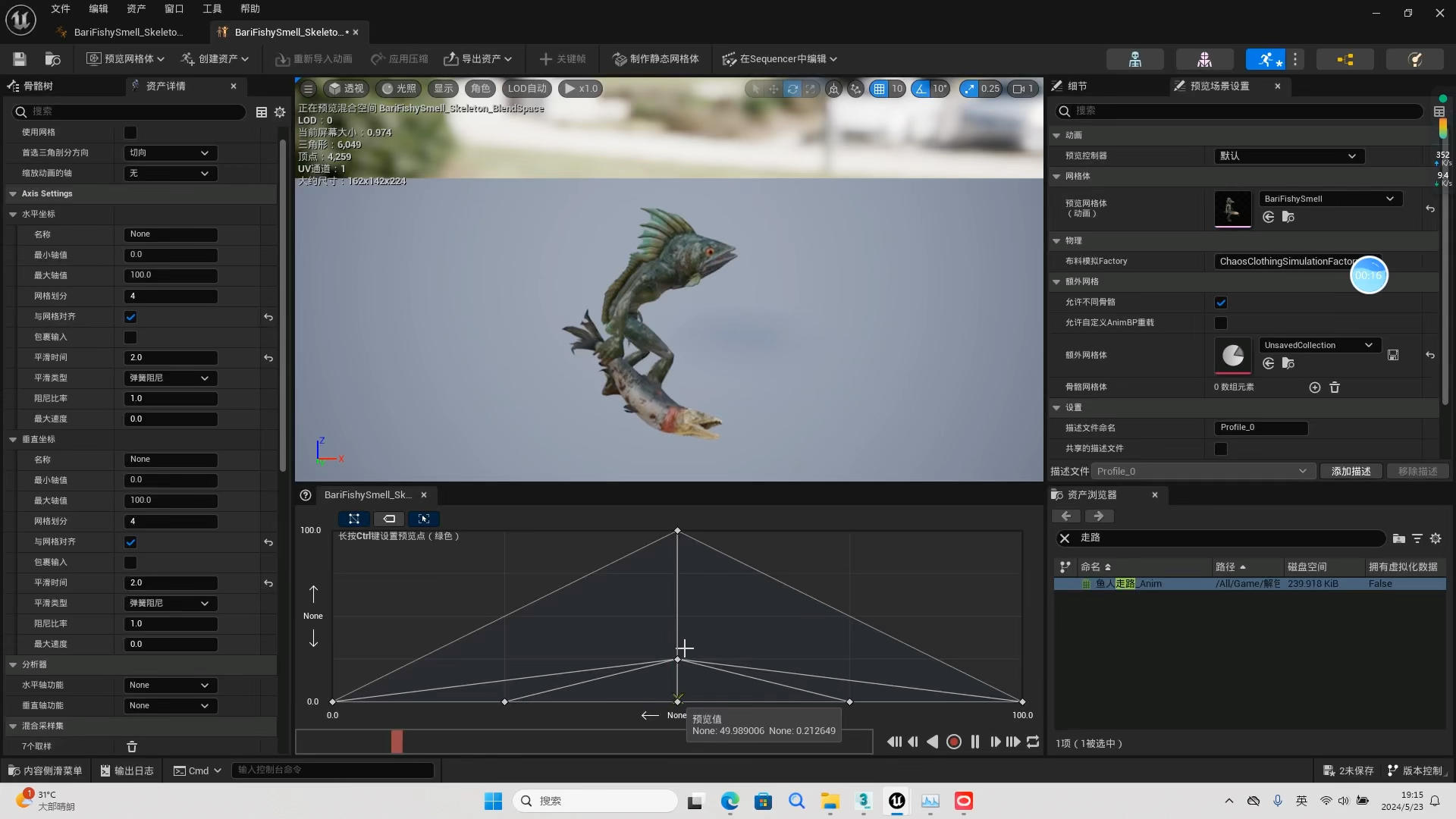Collapse the Axis Settings section

[14, 194]
